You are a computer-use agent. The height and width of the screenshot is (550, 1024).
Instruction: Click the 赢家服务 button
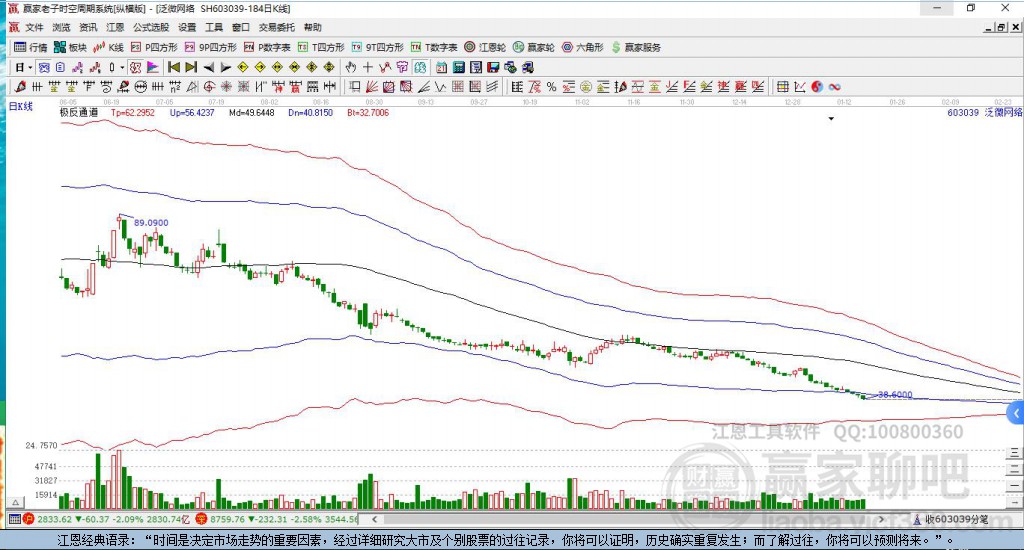[636, 47]
